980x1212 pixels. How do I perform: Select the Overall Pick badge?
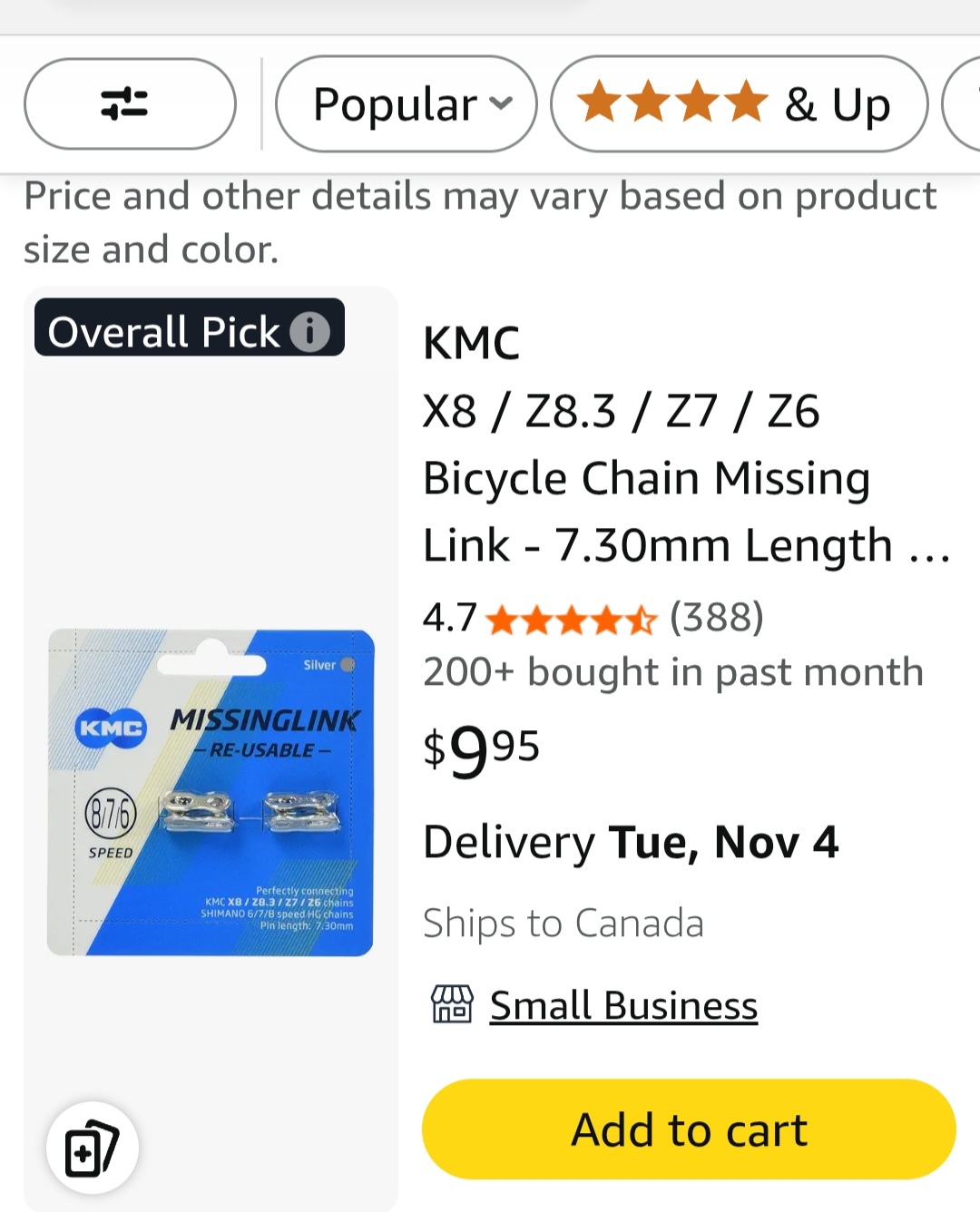point(165,332)
